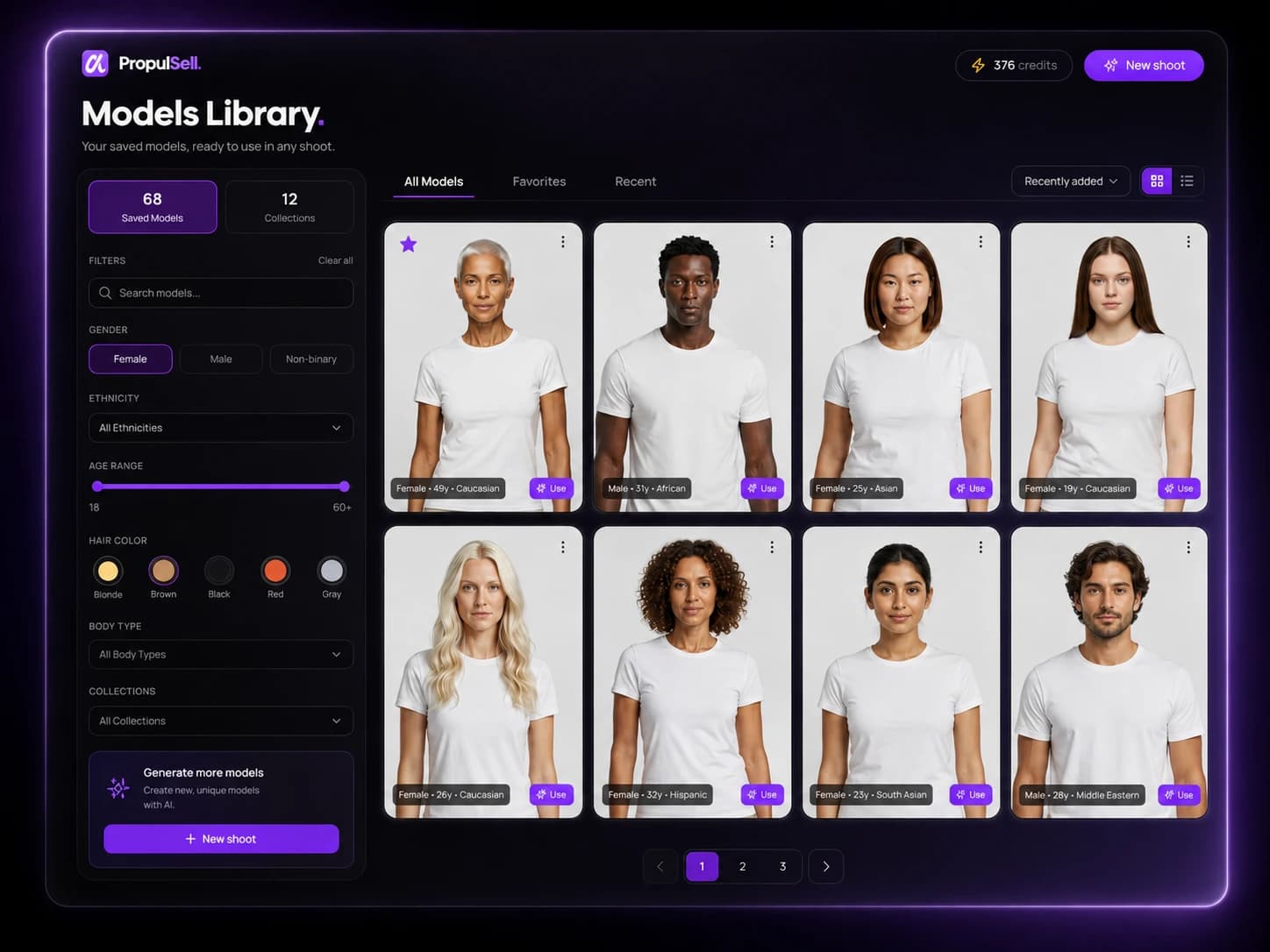Select the Male gender filter

coord(221,359)
